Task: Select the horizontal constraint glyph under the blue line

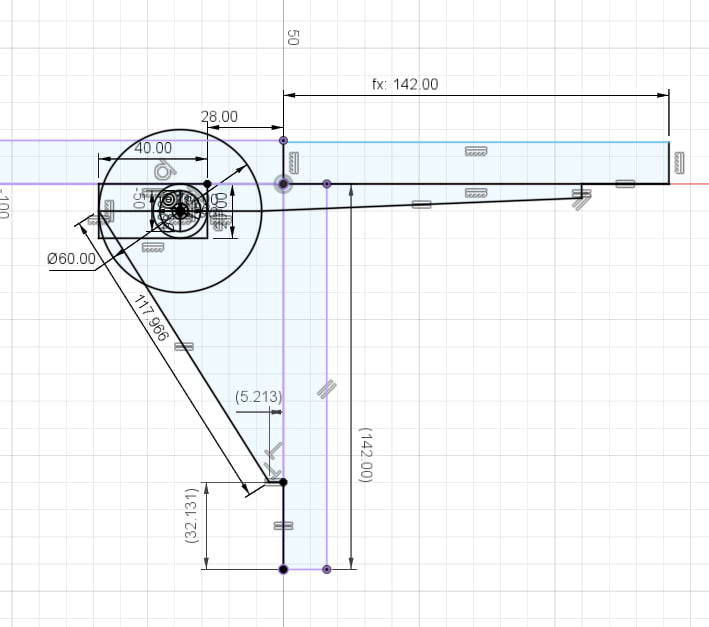Action: pos(476,151)
